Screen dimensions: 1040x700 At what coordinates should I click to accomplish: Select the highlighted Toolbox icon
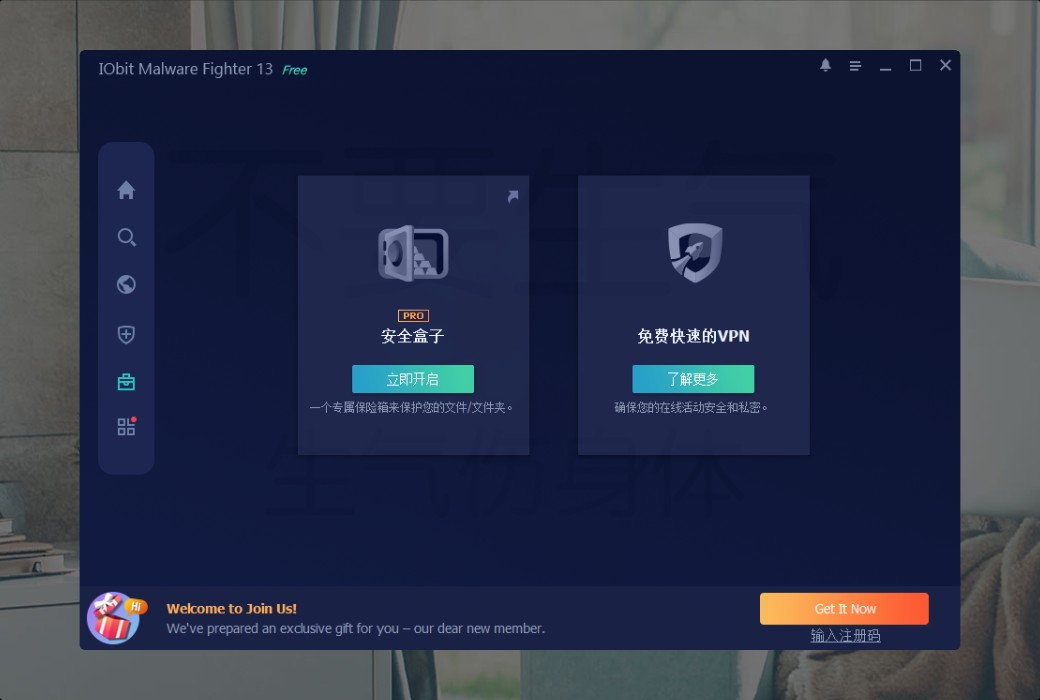coord(125,380)
